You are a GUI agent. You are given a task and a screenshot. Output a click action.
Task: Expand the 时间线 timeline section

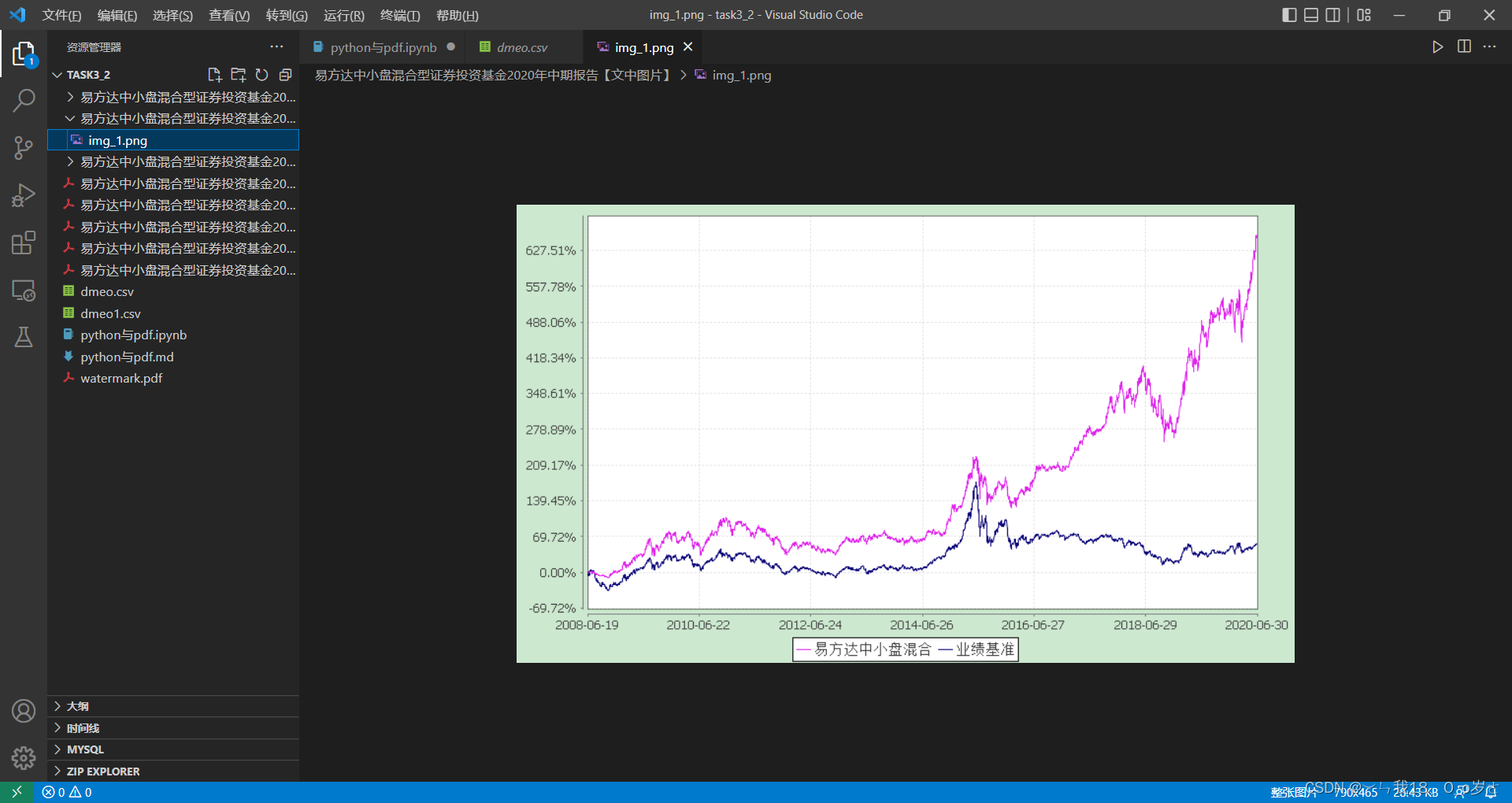coord(173,728)
